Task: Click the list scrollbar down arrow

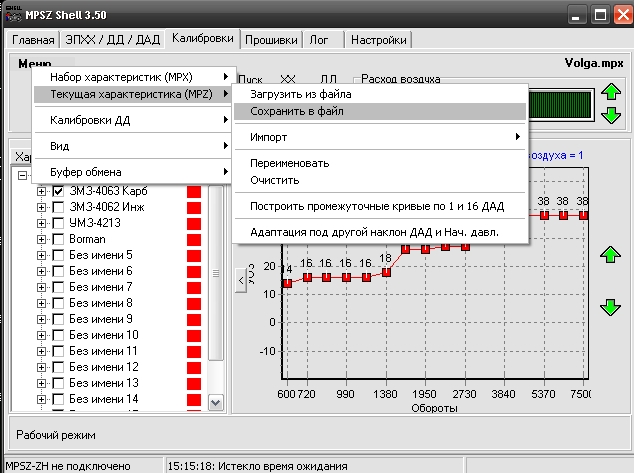Action: (x=215, y=401)
